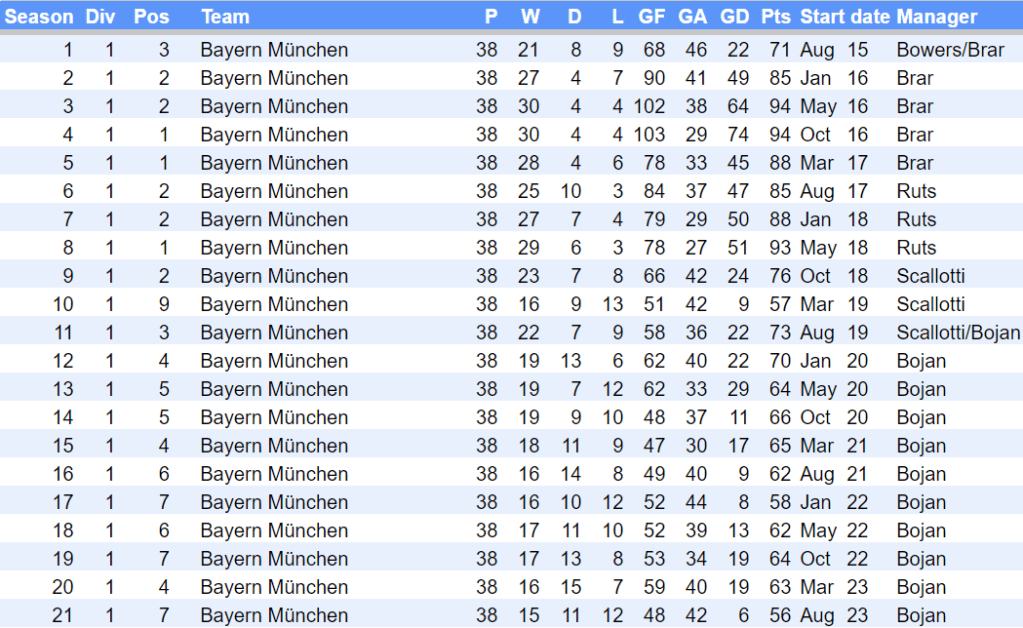Click the Bayern München cell in season 21
The width and height of the screenshot is (1023, 628).
click(x=274, y=616)
